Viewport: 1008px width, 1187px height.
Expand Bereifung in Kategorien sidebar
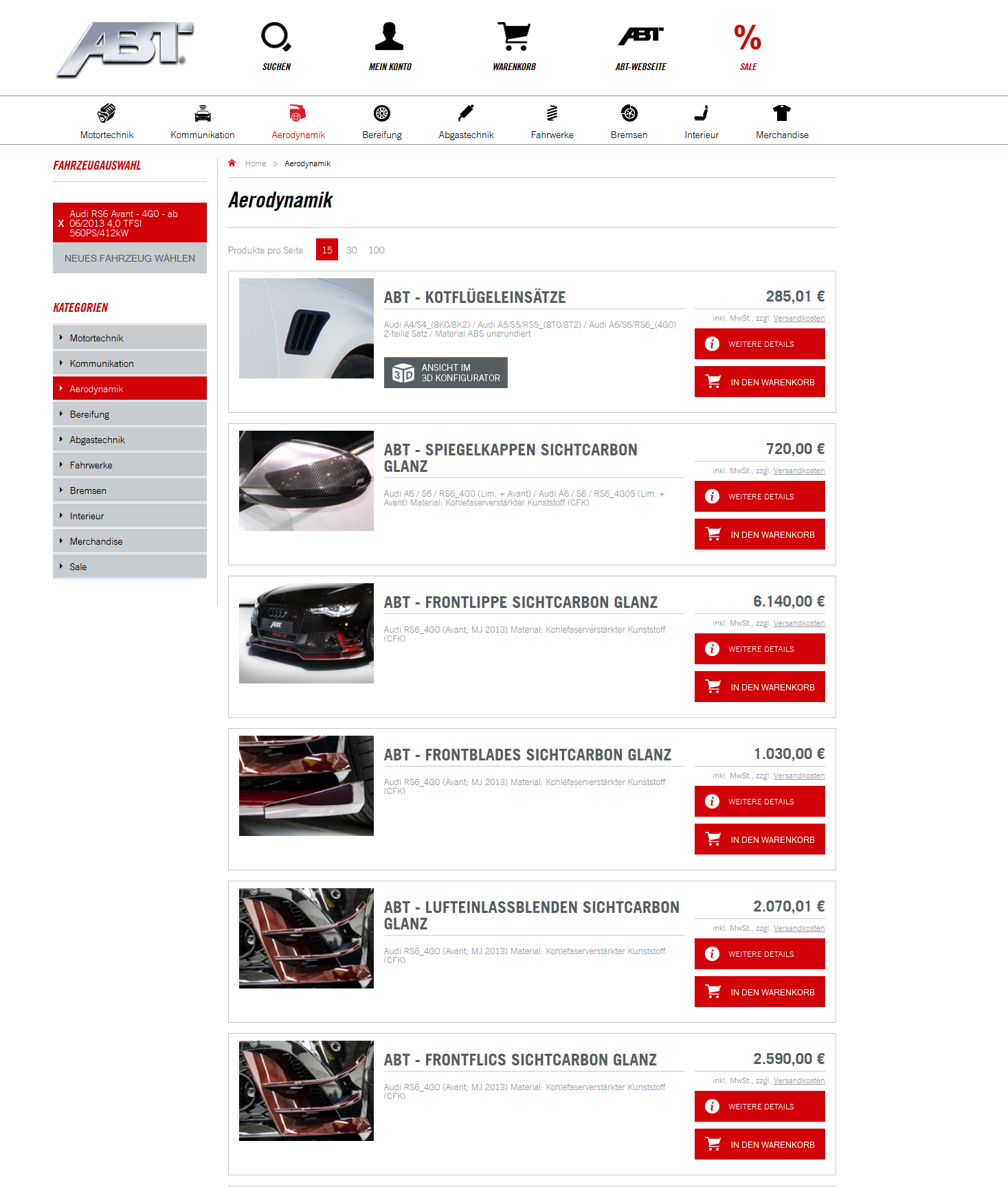pos(130,414)
